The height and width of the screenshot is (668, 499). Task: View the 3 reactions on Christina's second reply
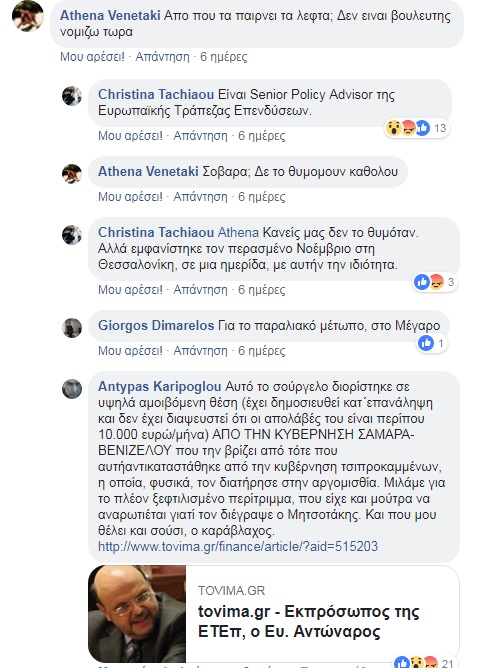coord(435,282)
